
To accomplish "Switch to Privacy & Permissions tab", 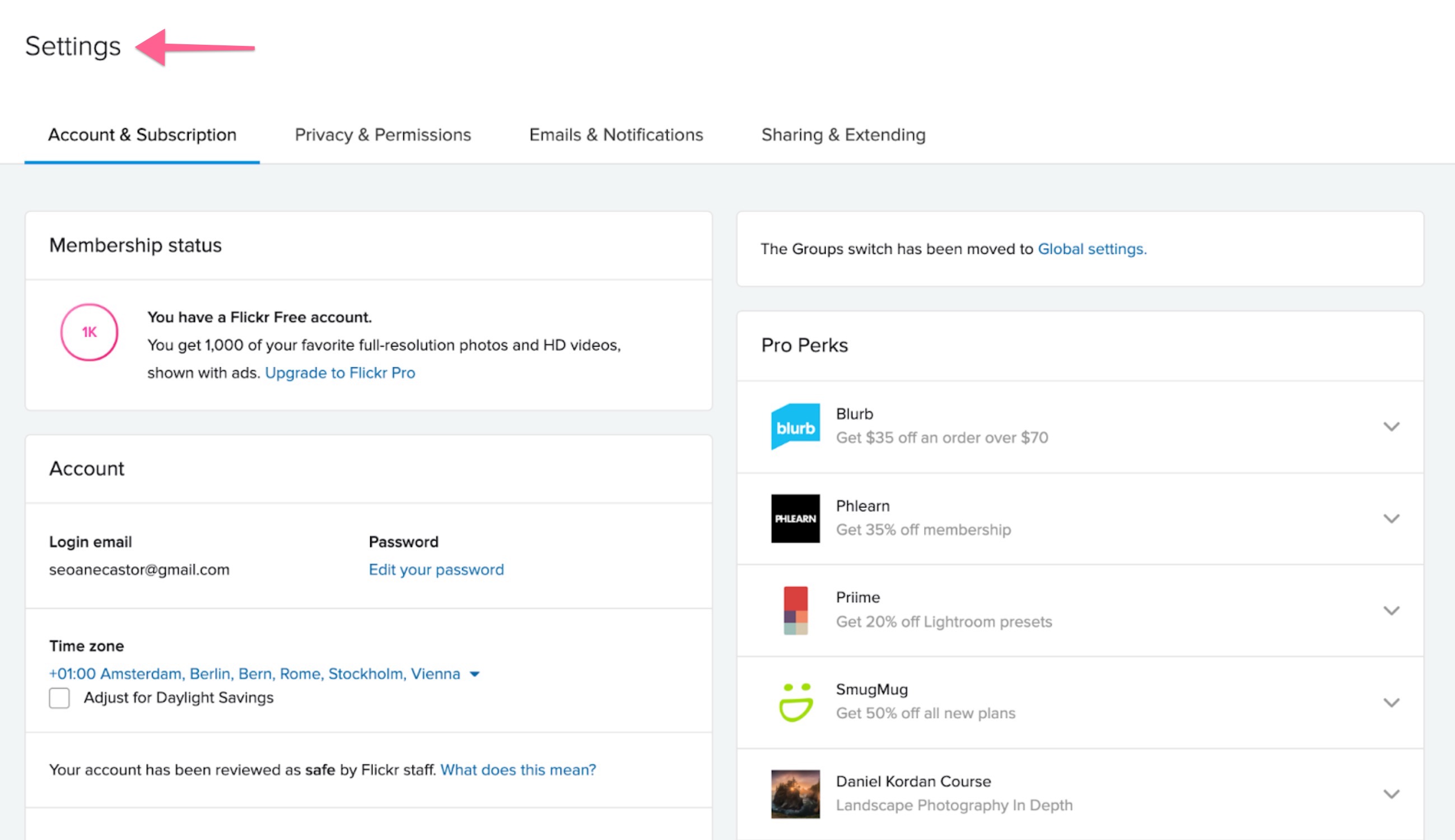I will [383, 134].
